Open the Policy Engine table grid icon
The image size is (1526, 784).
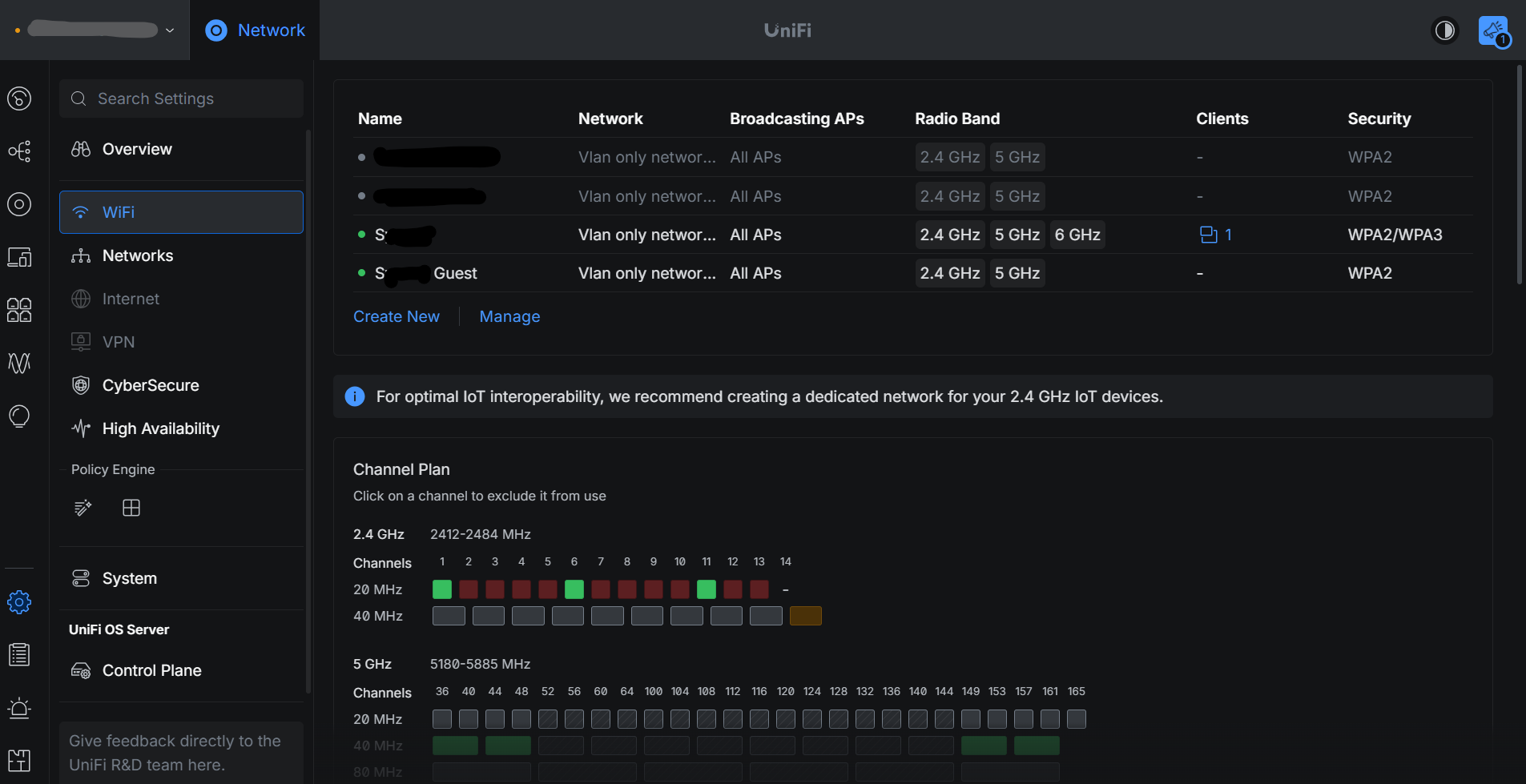pyautogui.click(x=131, y=508)
